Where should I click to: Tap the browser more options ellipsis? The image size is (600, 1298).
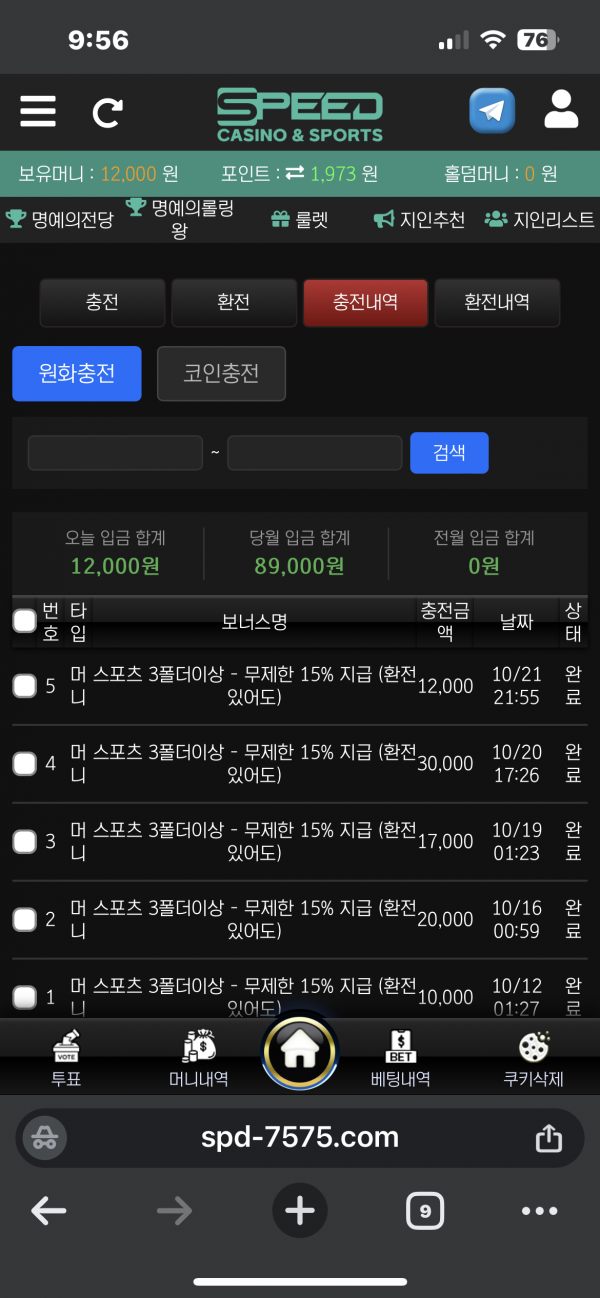[540, 1212]
